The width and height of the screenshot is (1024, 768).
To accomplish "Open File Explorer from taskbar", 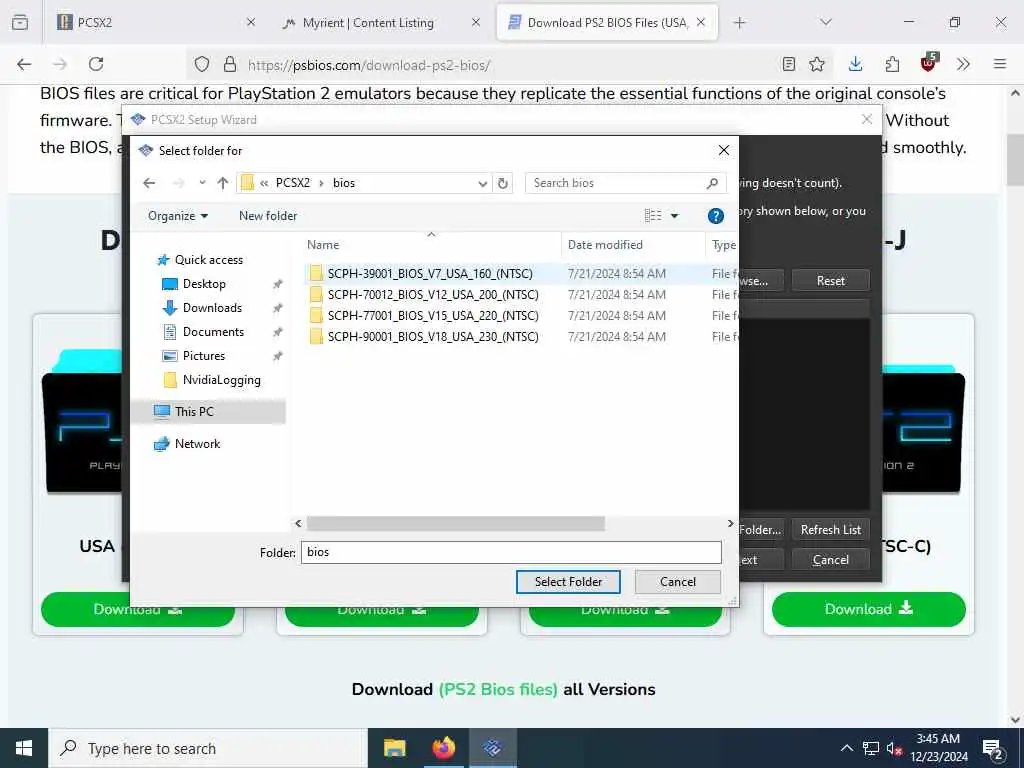I will tap(394, 748).
